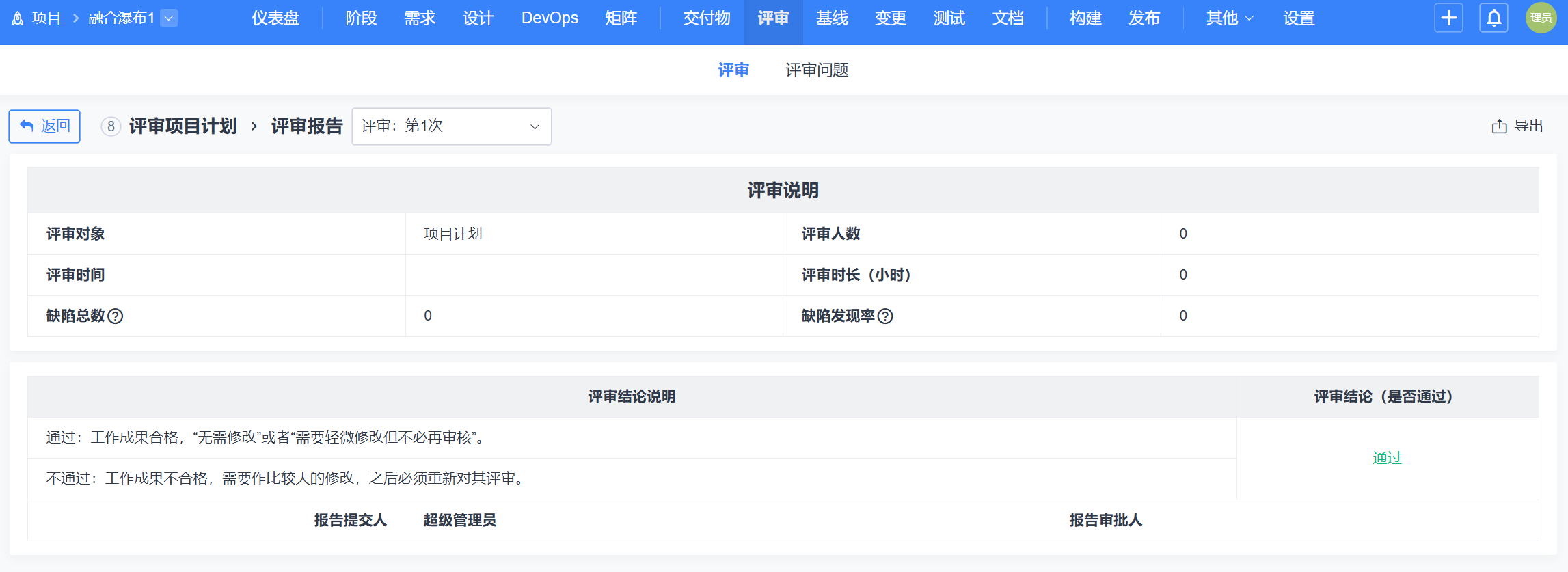Open the 矩阵 menu item

621,18
